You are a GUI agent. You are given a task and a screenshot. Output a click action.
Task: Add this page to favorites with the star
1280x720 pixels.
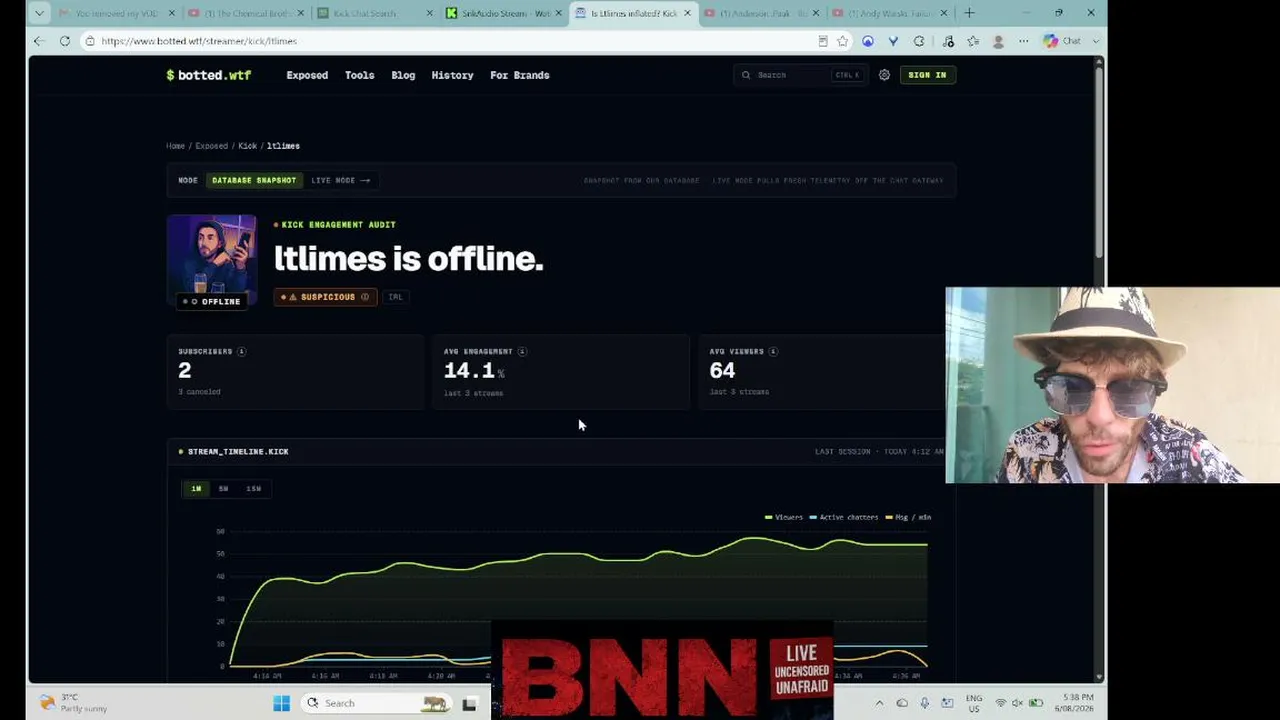point(843,41)
